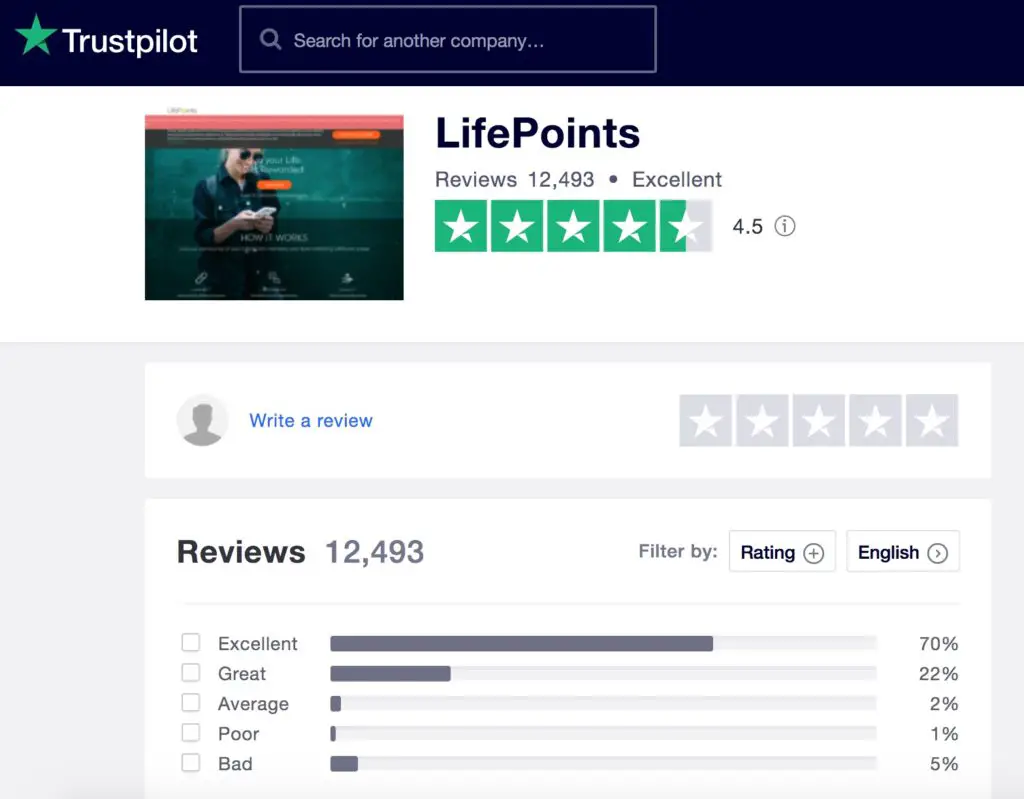Click the 1% percentage value
Screen dimensions: 1024x799
pos(944,734)
